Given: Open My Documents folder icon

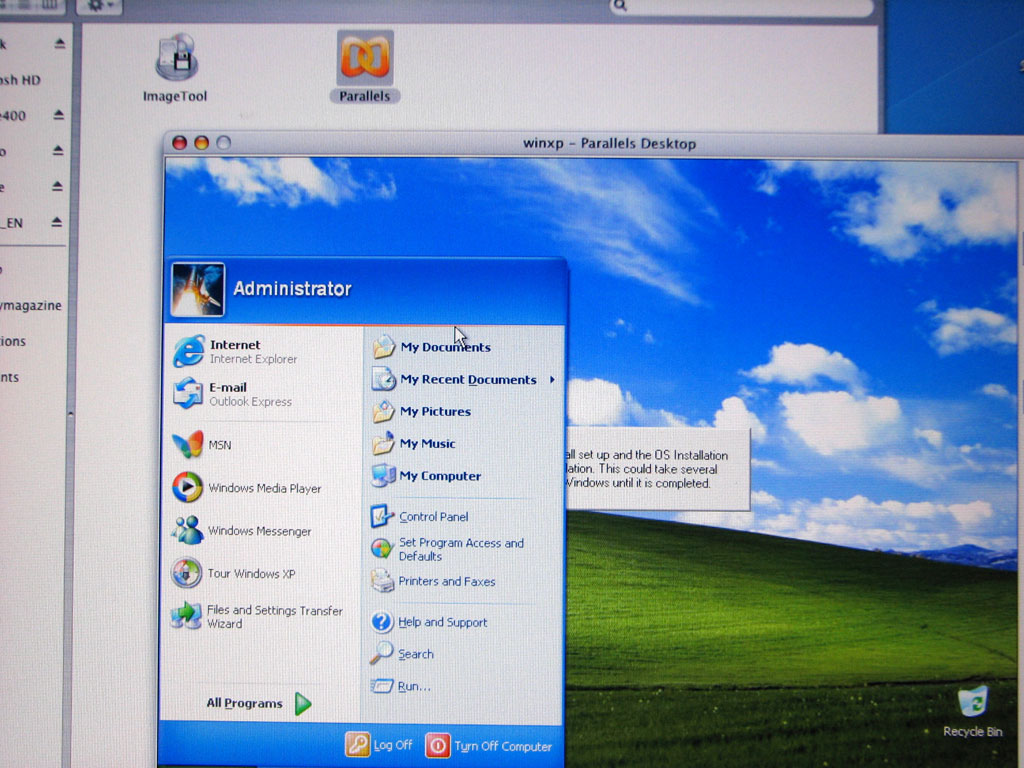Looking at the screenshot, I should (x=384, y=347).
